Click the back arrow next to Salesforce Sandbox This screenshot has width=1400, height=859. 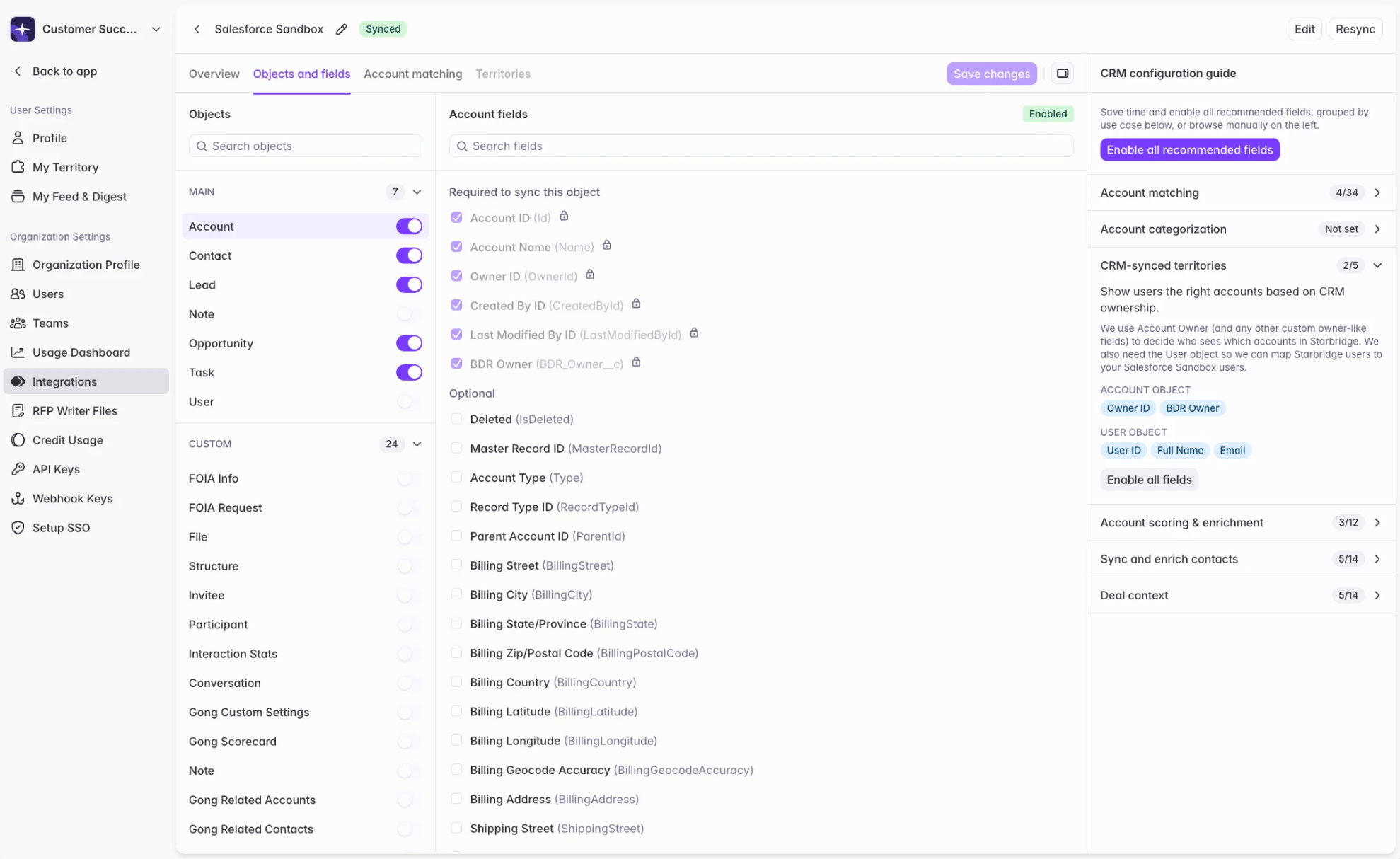coord(197,29)
